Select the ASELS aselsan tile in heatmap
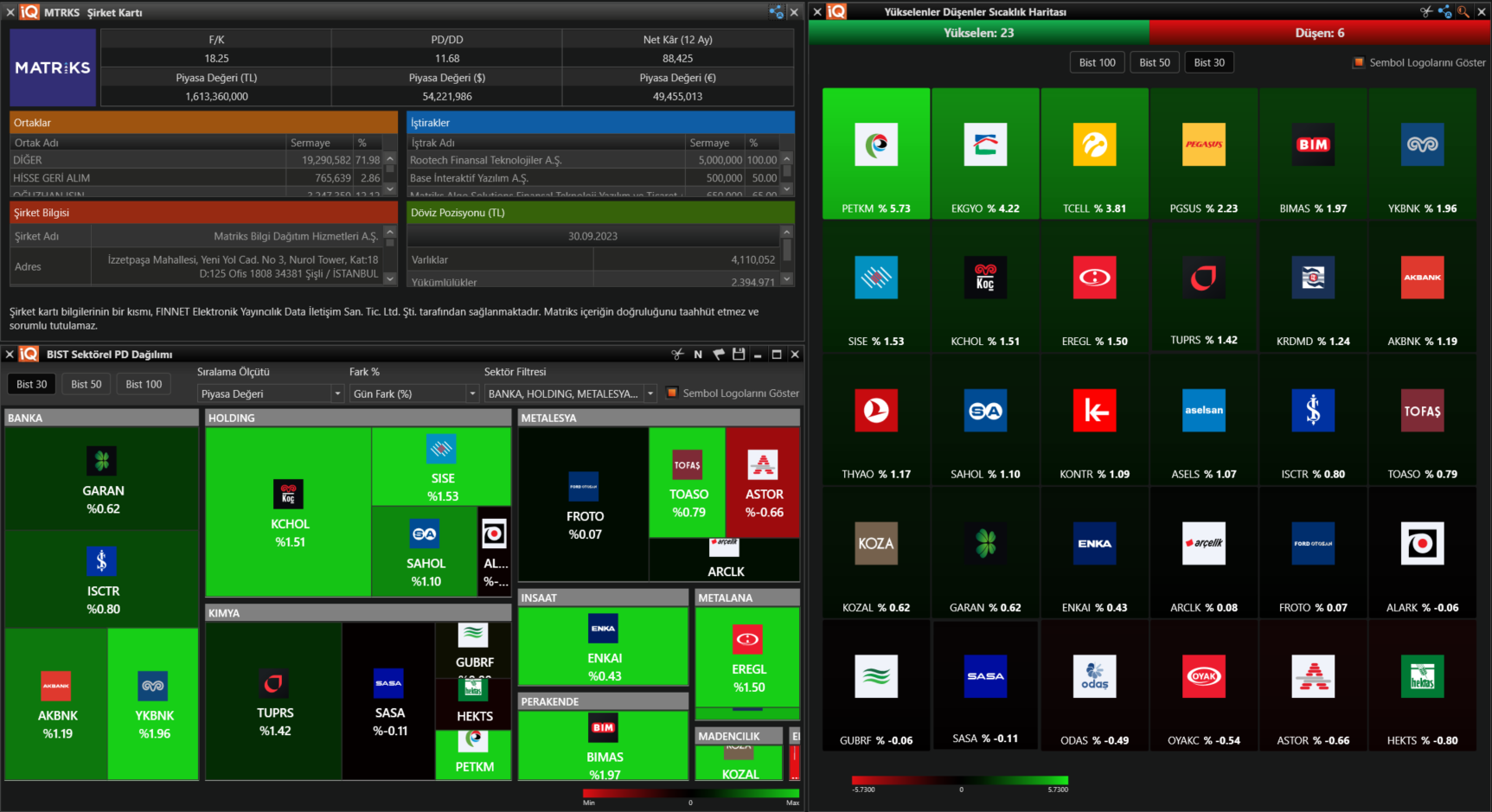Screen dimensions: 1492x812 [1204, 419]
